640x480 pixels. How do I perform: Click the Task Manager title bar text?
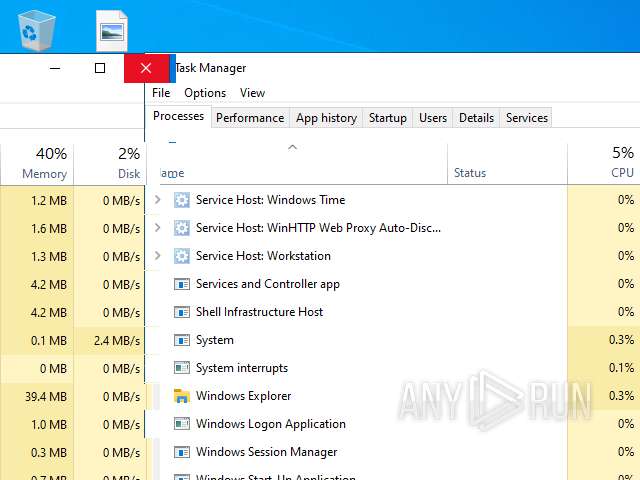(211, 68)
